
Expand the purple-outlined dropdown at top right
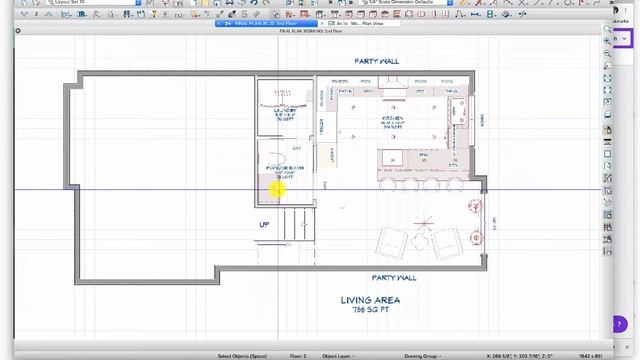624,38
